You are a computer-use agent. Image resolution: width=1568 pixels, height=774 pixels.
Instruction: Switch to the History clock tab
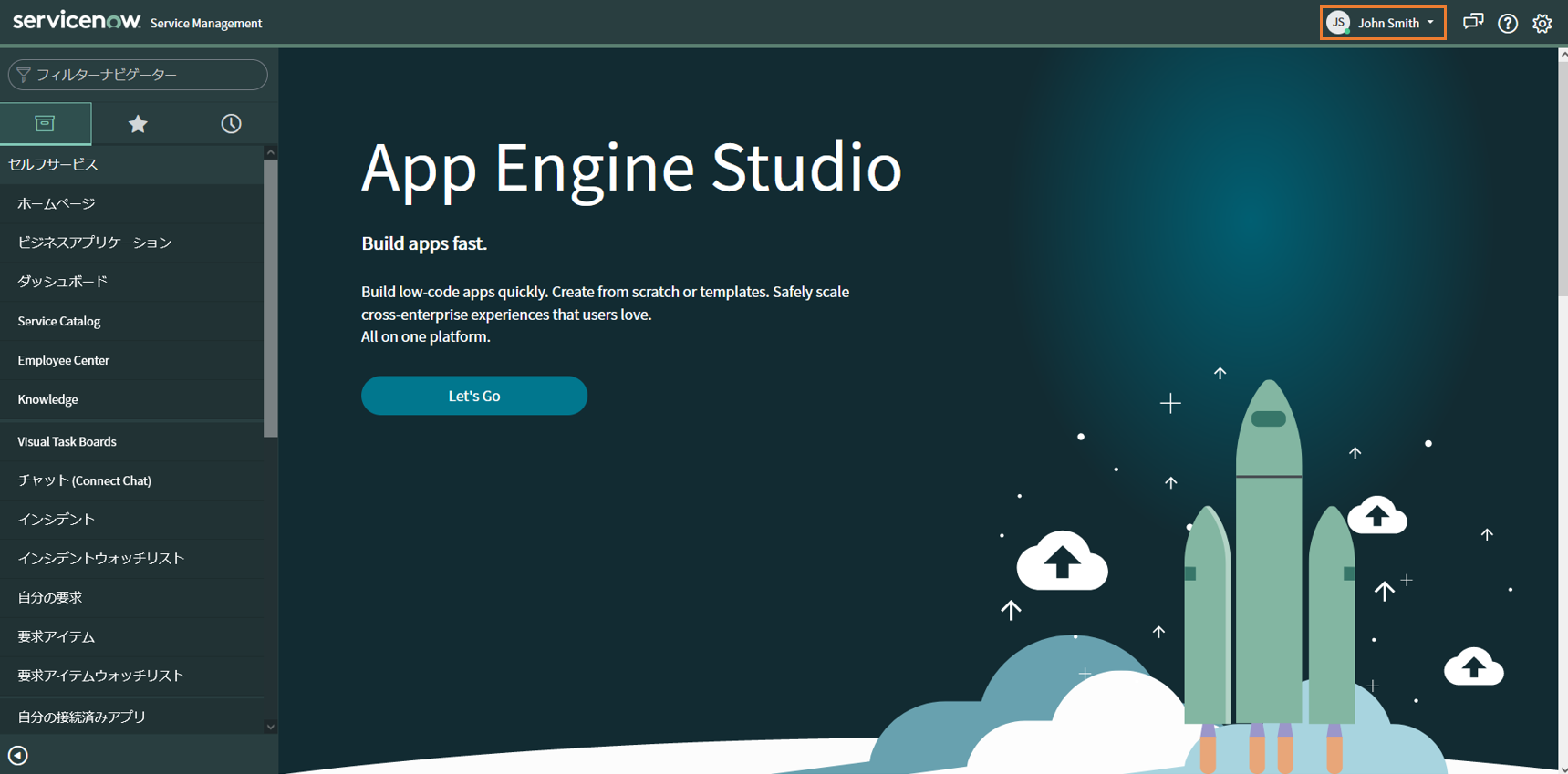231,123
